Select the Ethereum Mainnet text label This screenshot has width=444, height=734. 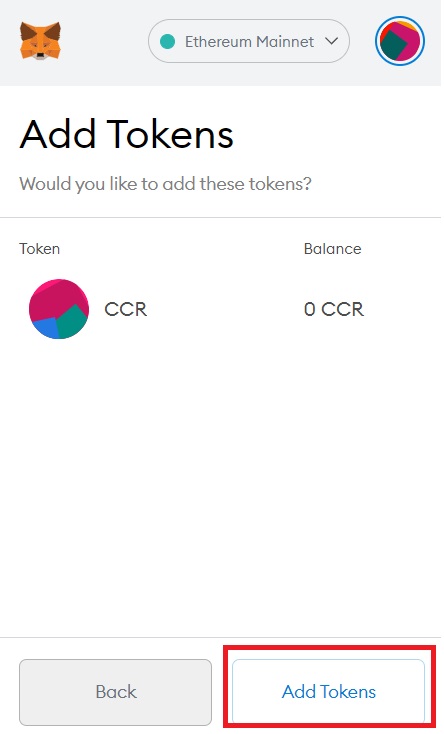[249, 42]
